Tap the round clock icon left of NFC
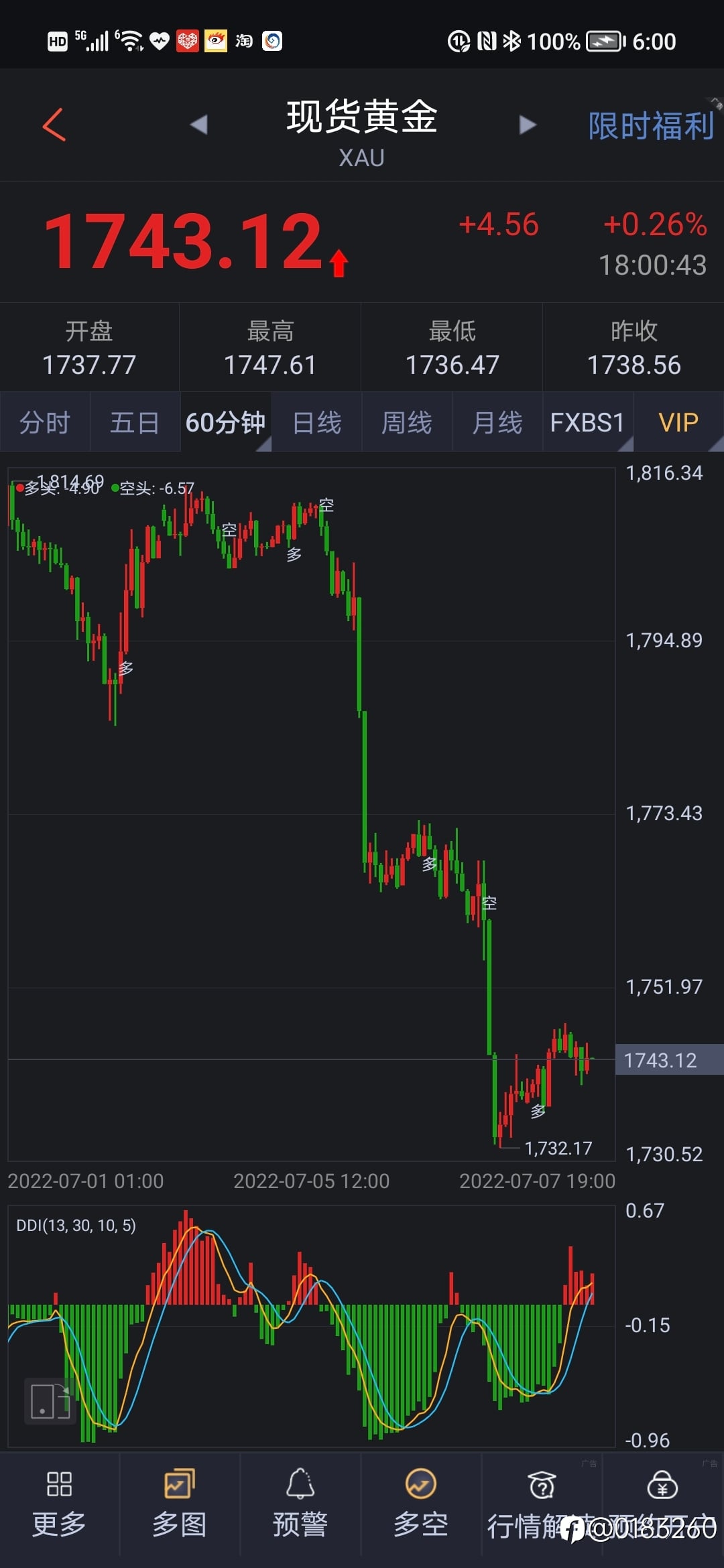 pos(459,42)
